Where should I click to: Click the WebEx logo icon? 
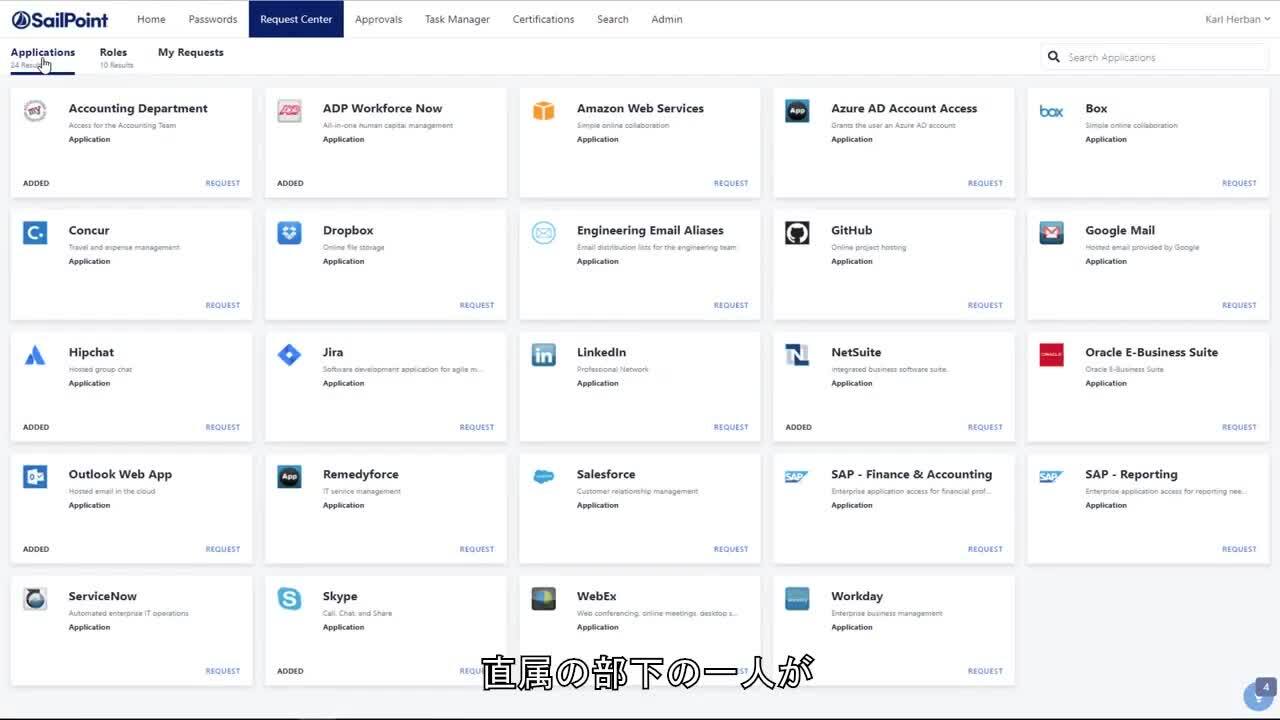point(543,599)
